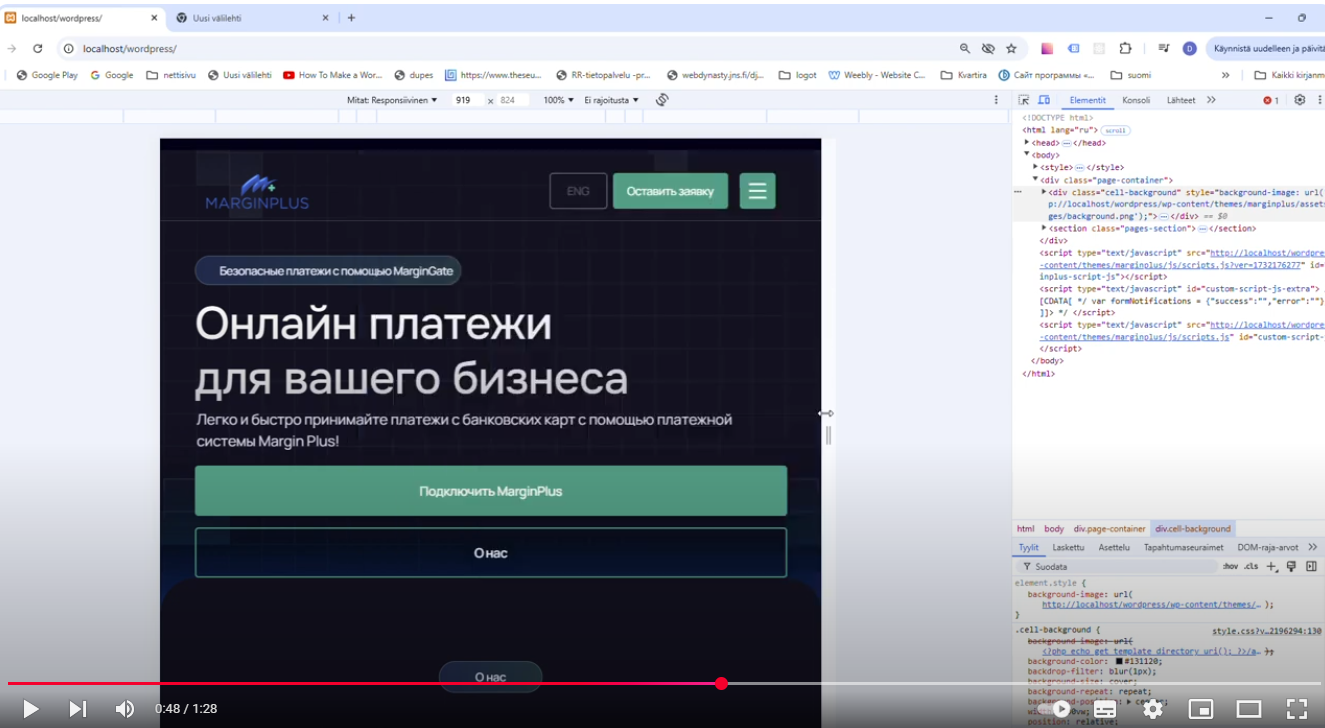Open DevTools settings gear
This screenshot has height=728, width=1325.
1300,100
